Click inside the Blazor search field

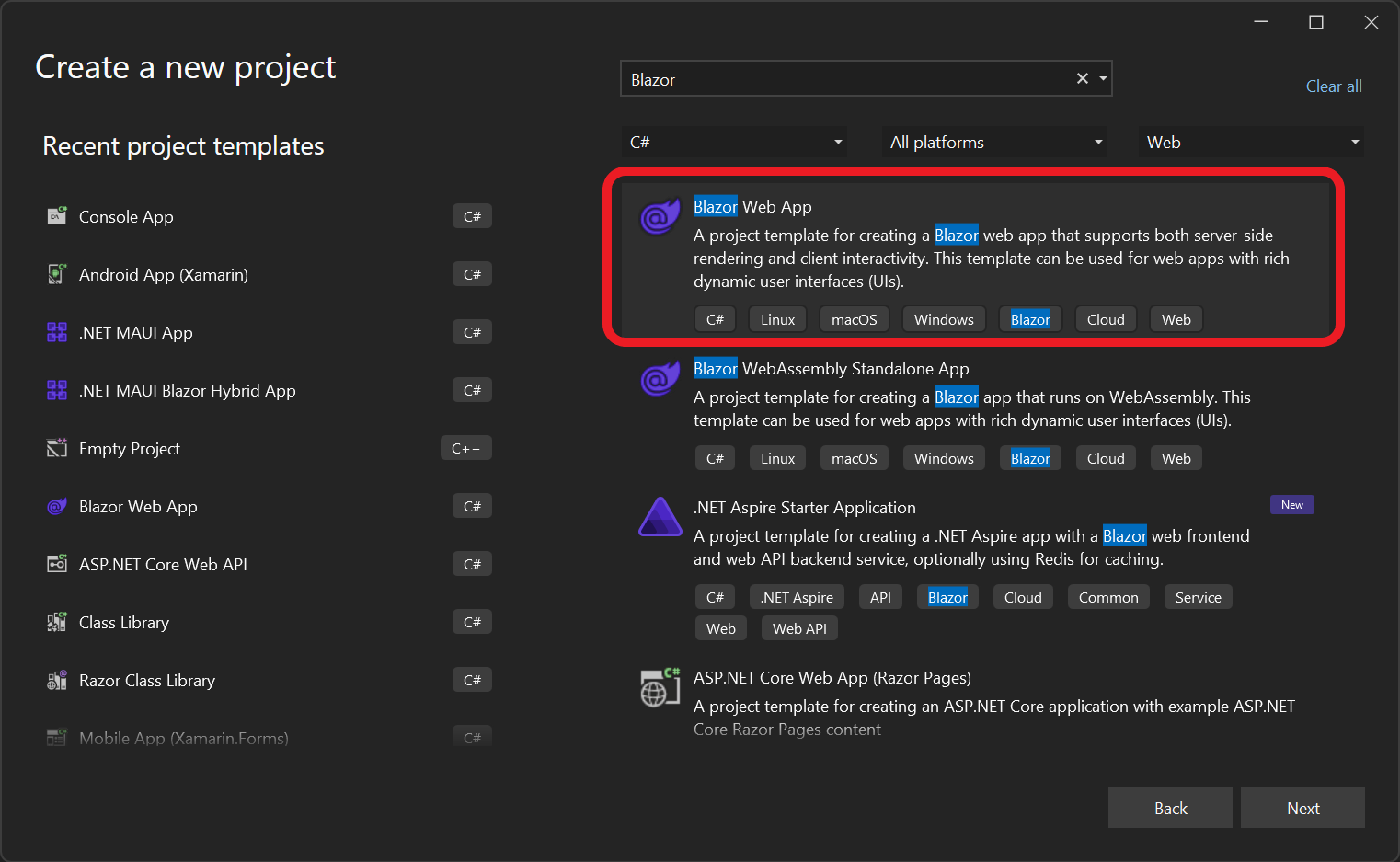(x=846, y=78)
